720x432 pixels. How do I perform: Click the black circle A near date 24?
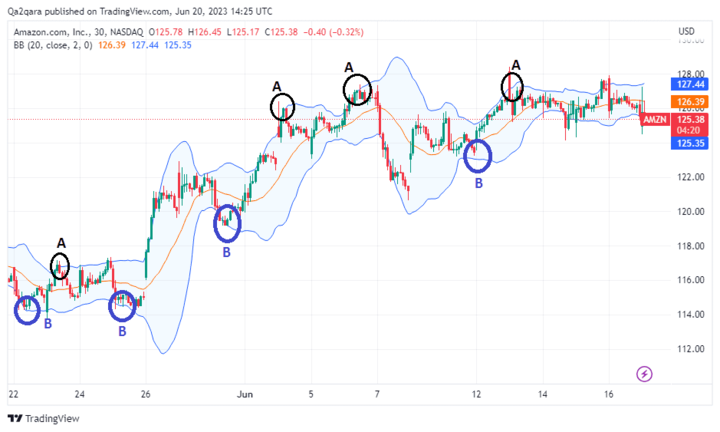60,266
